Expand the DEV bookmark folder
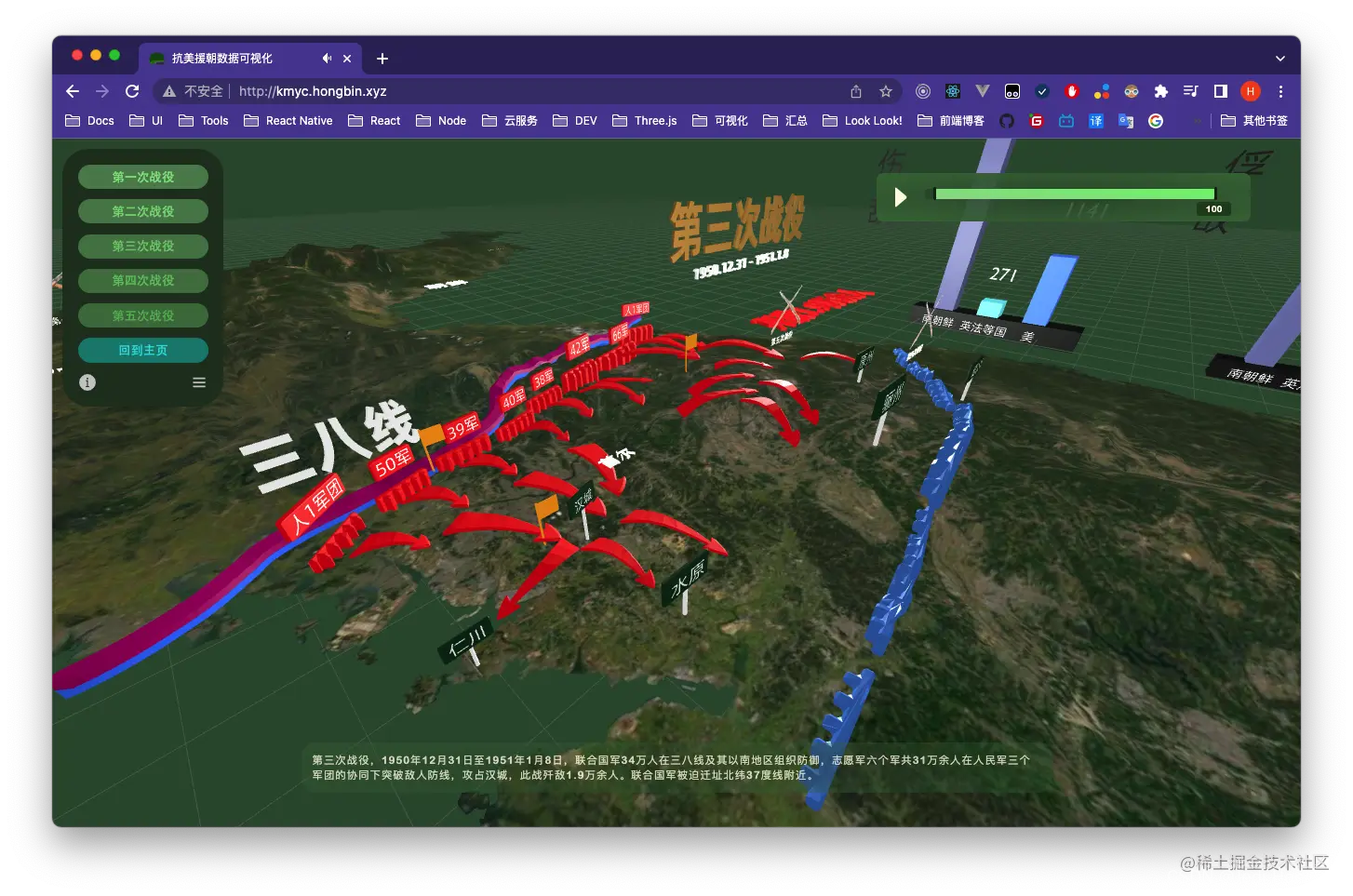The image size is (1353, 896). [575, 121]
